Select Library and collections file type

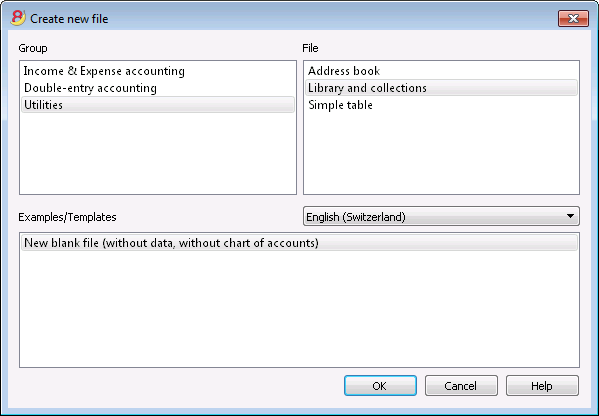pos(441,88)
